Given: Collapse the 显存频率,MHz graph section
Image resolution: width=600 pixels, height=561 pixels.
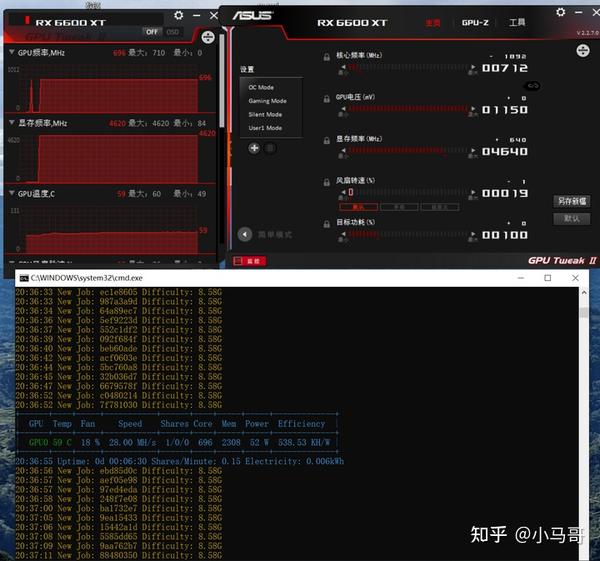Looking at the screenshot, I should pos(11,122).
